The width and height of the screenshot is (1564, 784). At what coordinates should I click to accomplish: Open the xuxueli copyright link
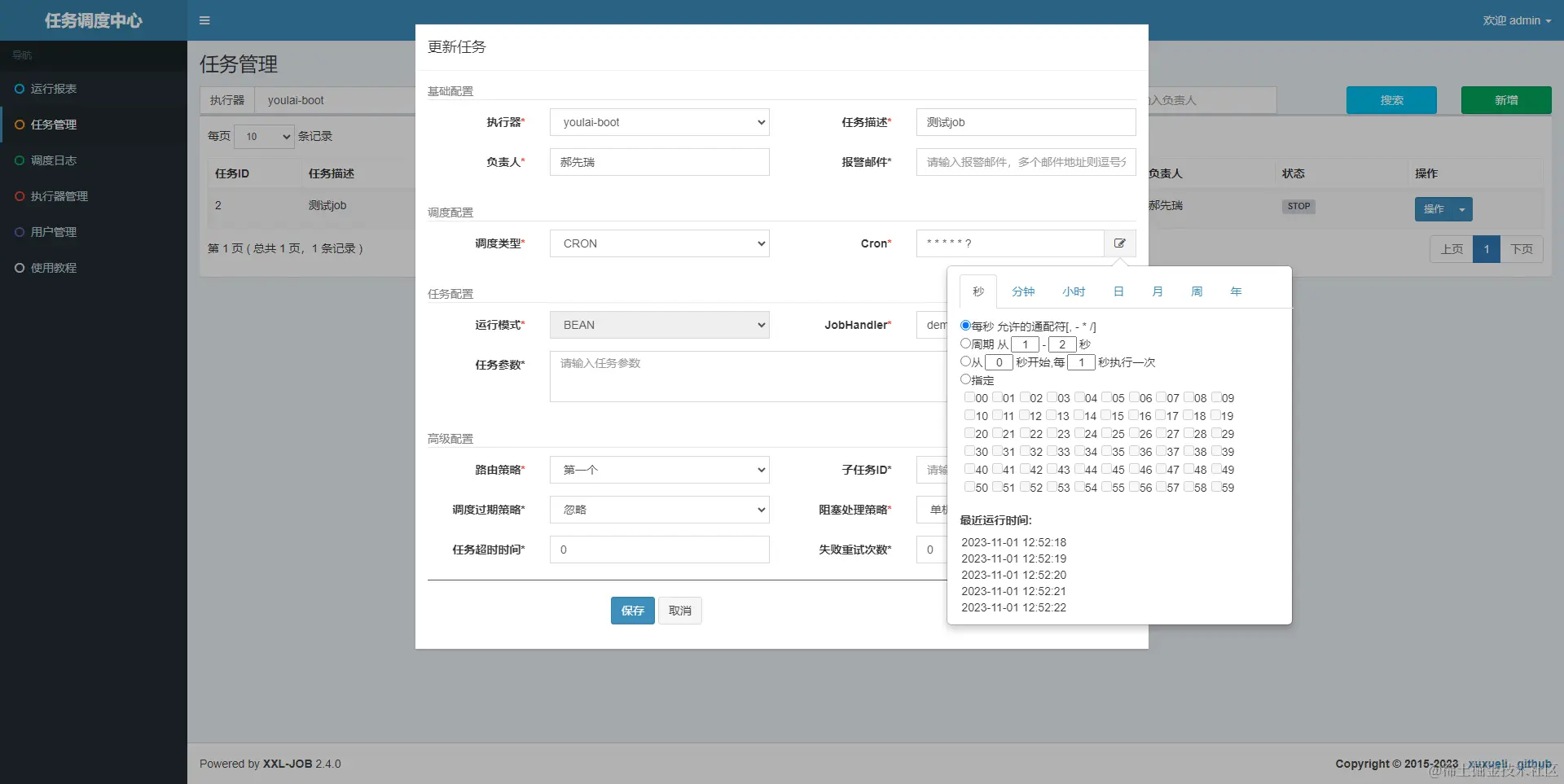(1487, 764)
